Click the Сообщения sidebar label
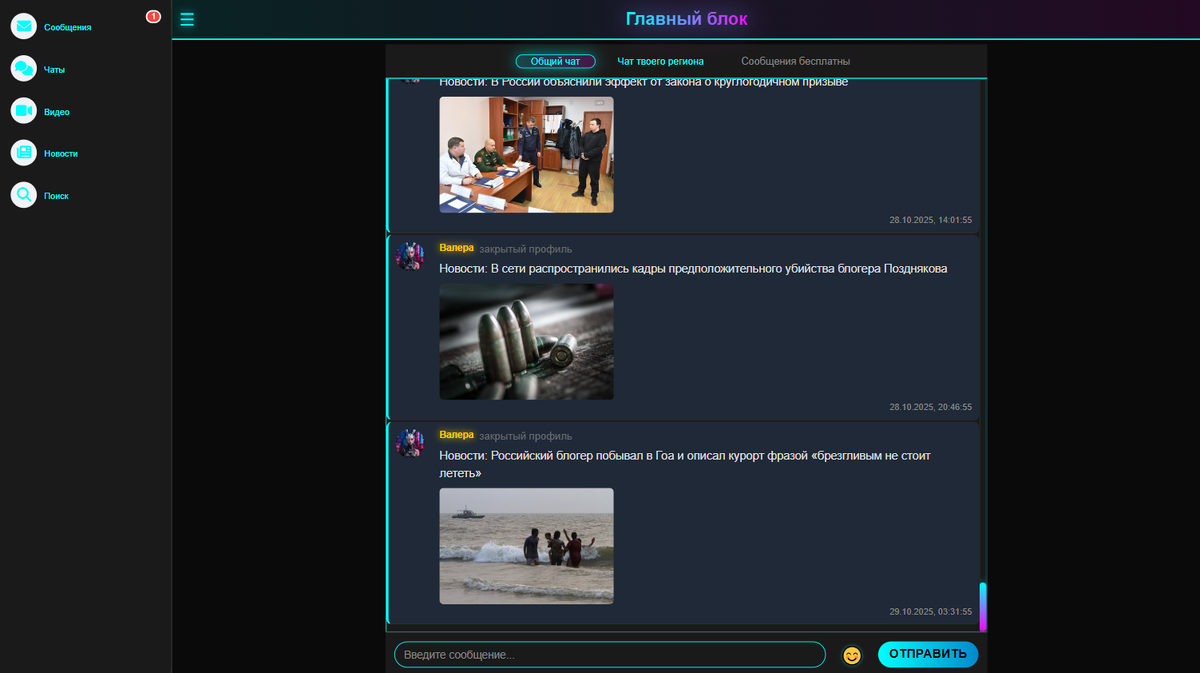Viewport: 1200px width, 673px height. [67, 28]
